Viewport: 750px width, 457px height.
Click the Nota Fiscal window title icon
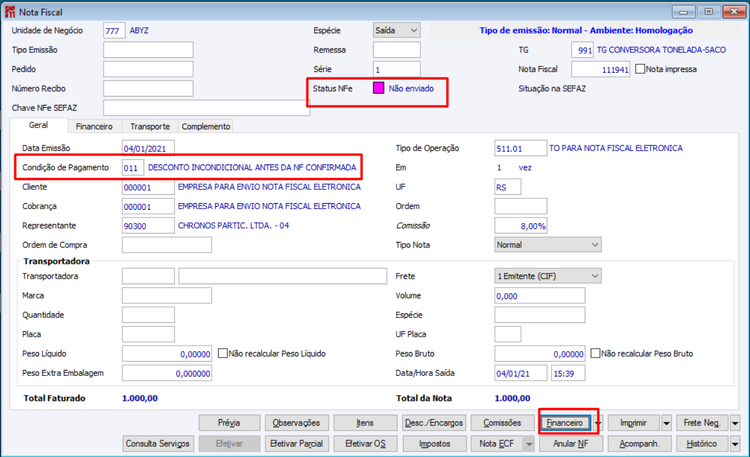click(10, 11)
